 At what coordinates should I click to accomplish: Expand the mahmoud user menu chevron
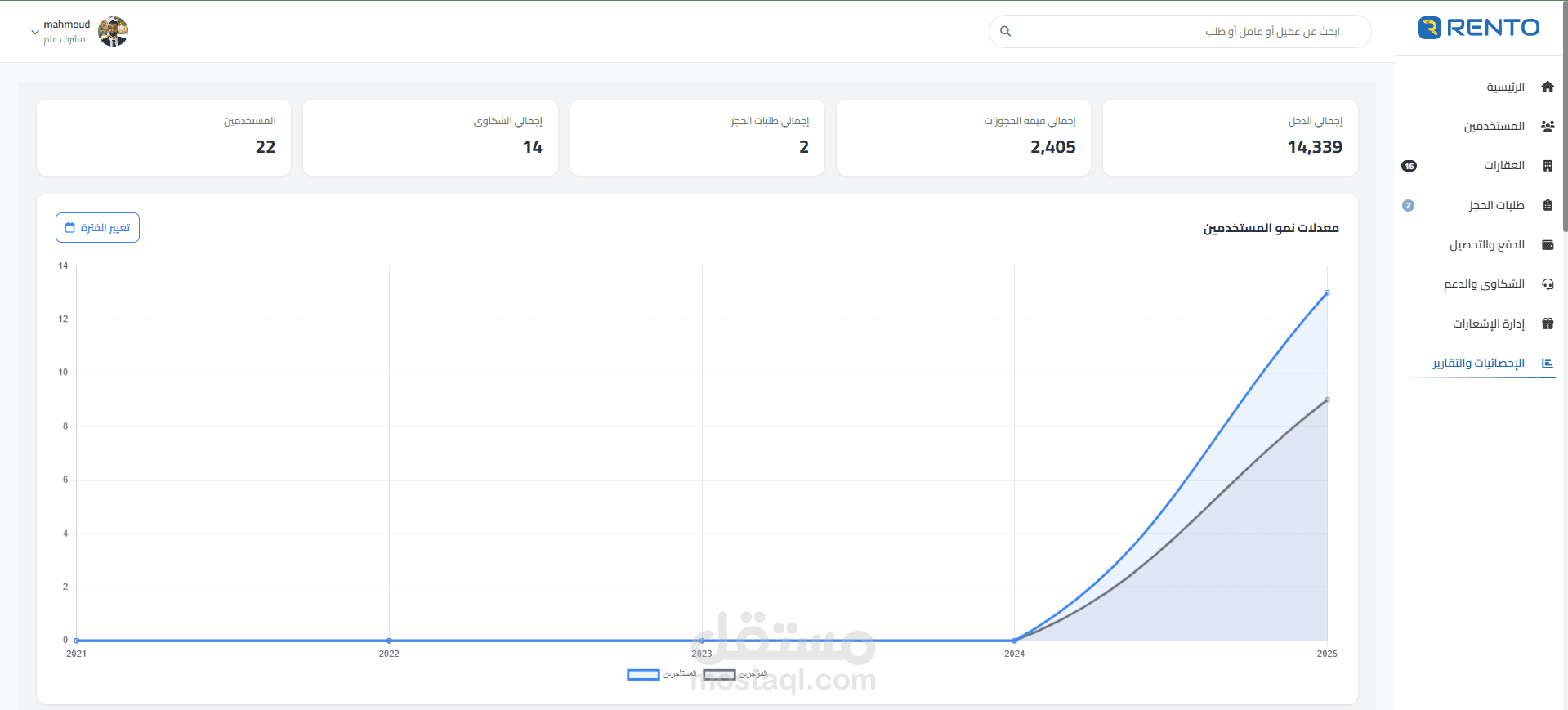coord(35,33)
